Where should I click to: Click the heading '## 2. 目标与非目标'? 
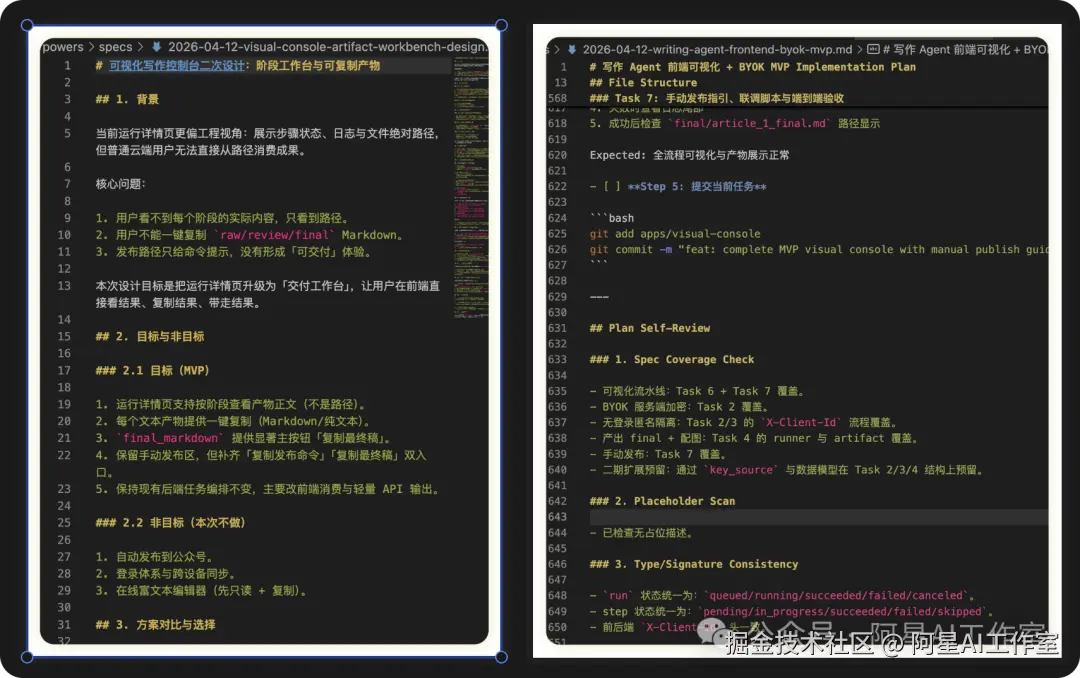[150, 336]
